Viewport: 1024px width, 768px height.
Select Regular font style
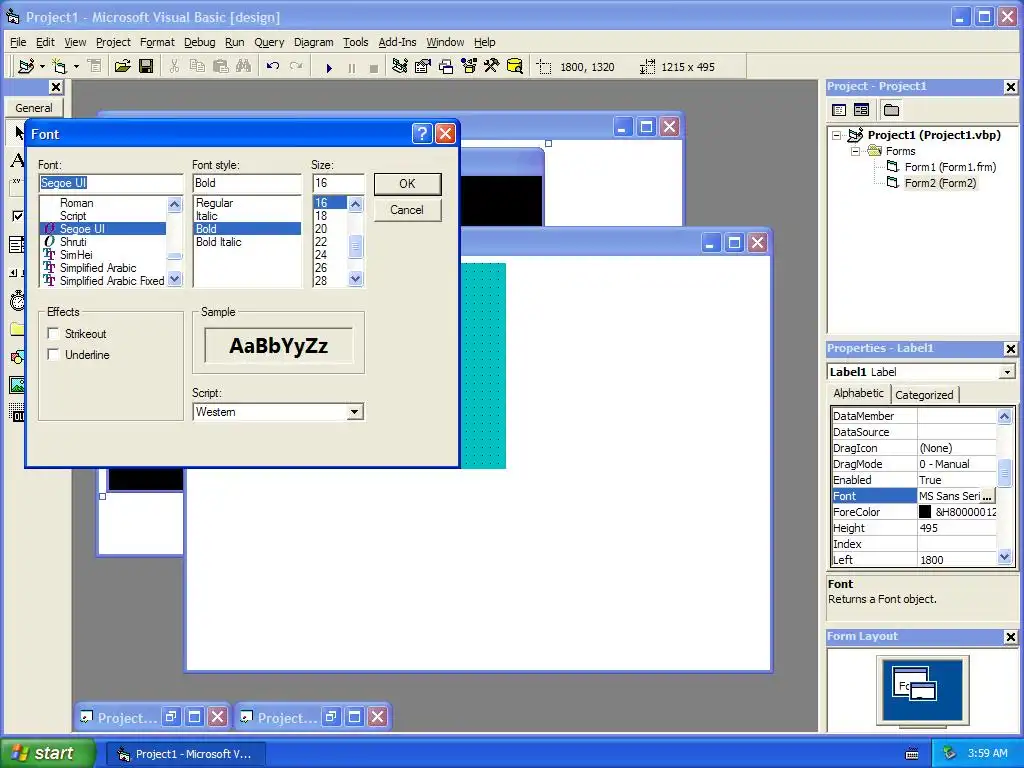coord(214,203)
